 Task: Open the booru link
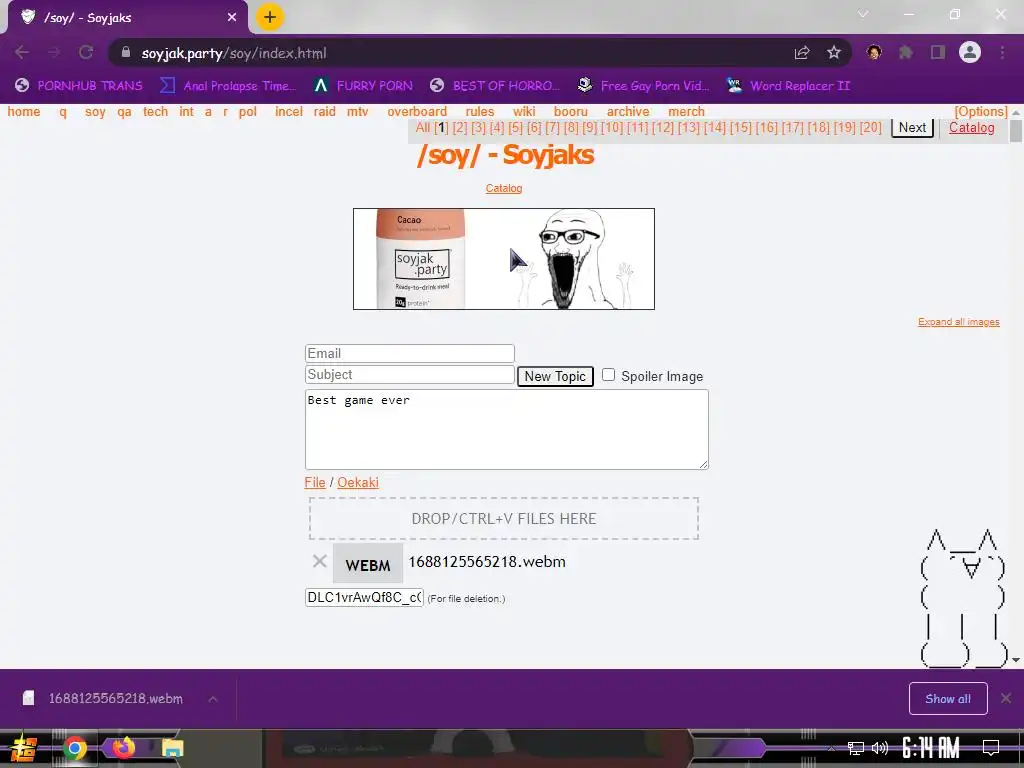(x=571, y=112)
